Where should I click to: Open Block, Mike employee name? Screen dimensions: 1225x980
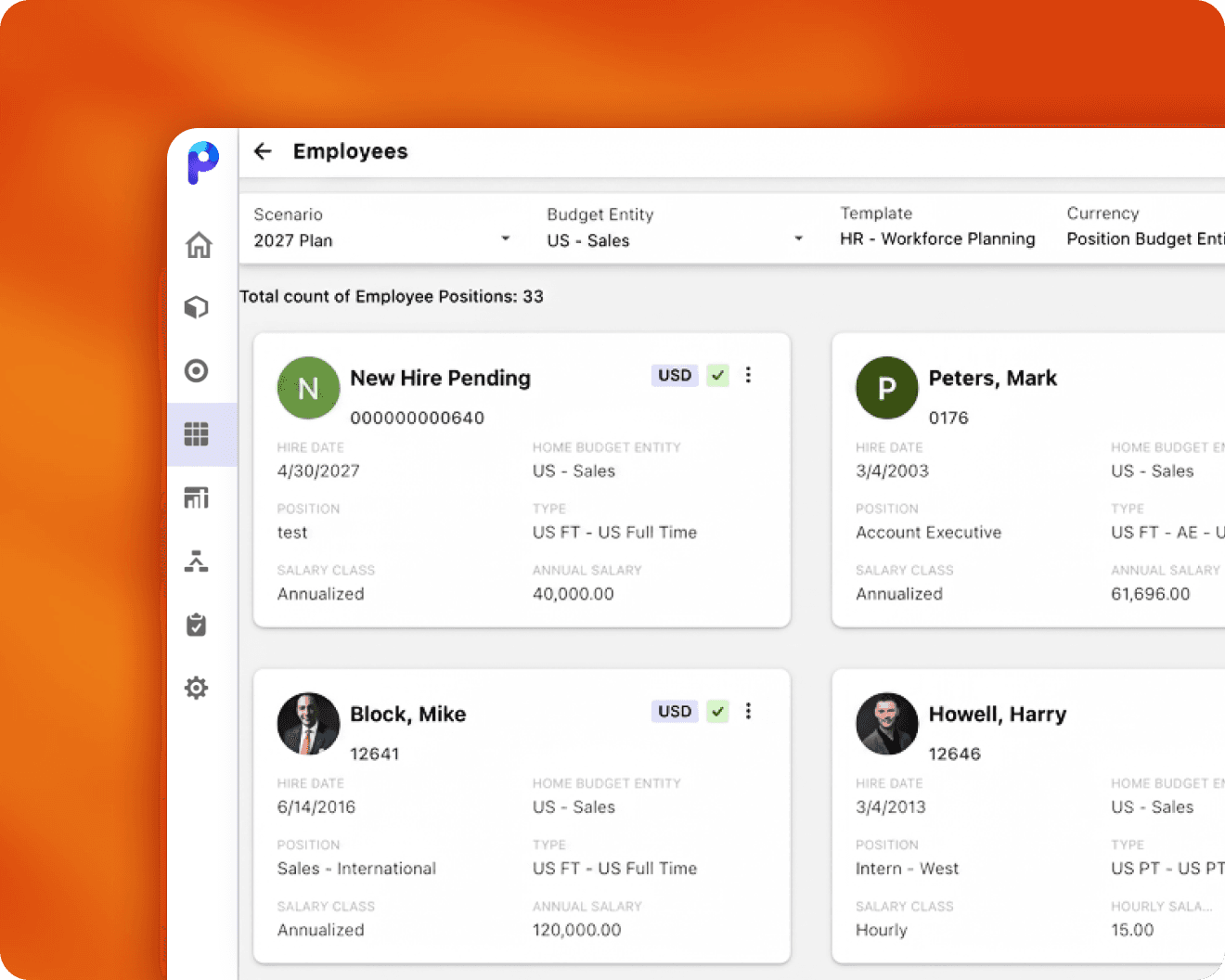(x=407, y=714)
